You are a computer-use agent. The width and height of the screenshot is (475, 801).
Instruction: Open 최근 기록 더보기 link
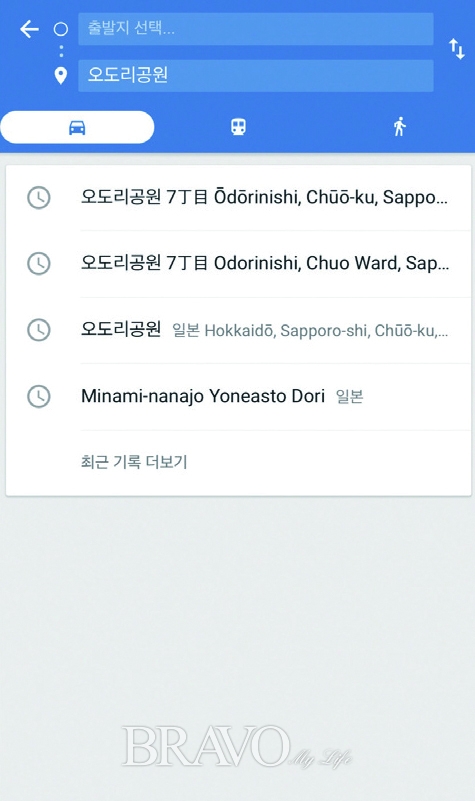tap(134, 462)
